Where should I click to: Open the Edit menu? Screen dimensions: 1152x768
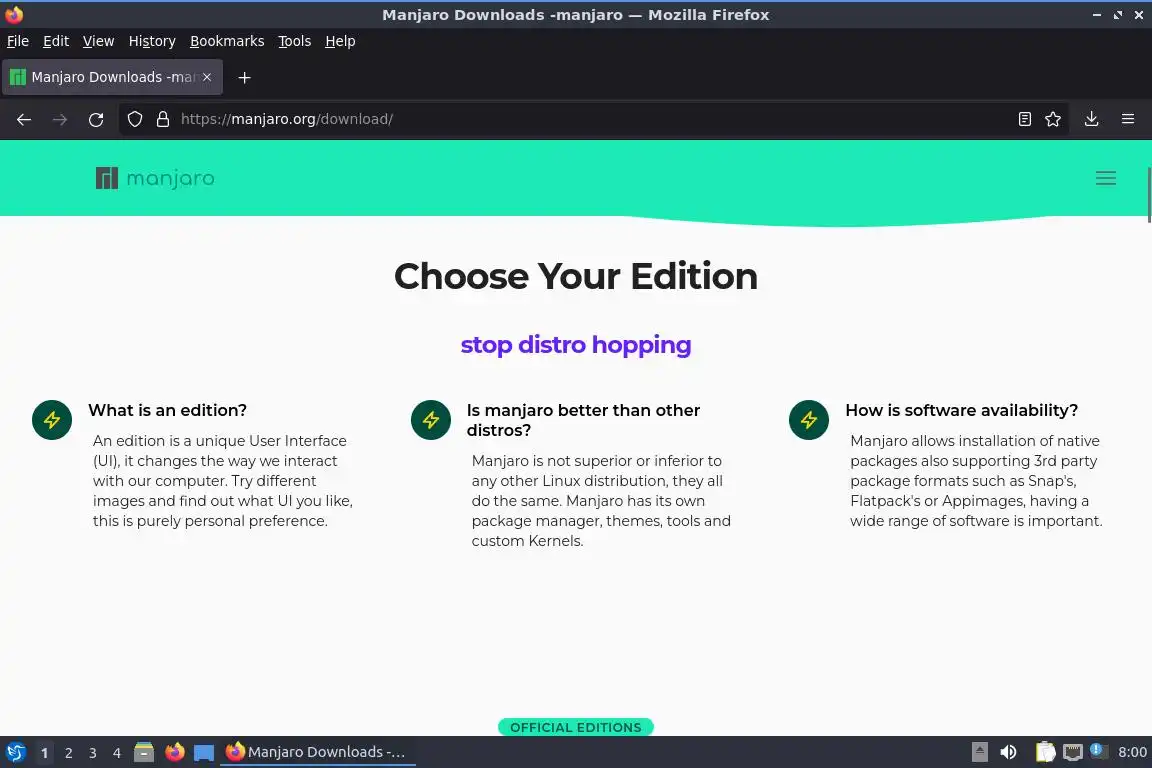tap(56, 41)
